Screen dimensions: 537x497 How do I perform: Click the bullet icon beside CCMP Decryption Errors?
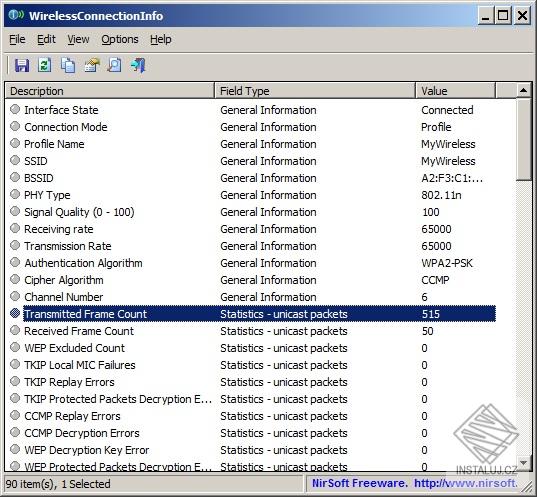click(x=15, y=432)
